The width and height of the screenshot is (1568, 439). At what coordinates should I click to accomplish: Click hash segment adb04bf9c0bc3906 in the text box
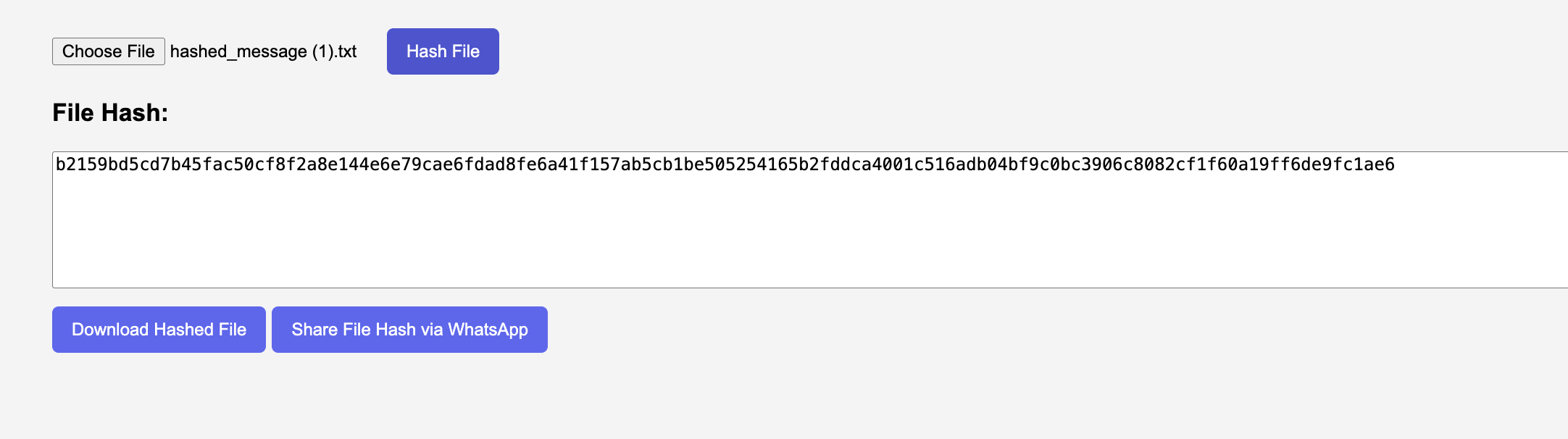[1040, 164]
